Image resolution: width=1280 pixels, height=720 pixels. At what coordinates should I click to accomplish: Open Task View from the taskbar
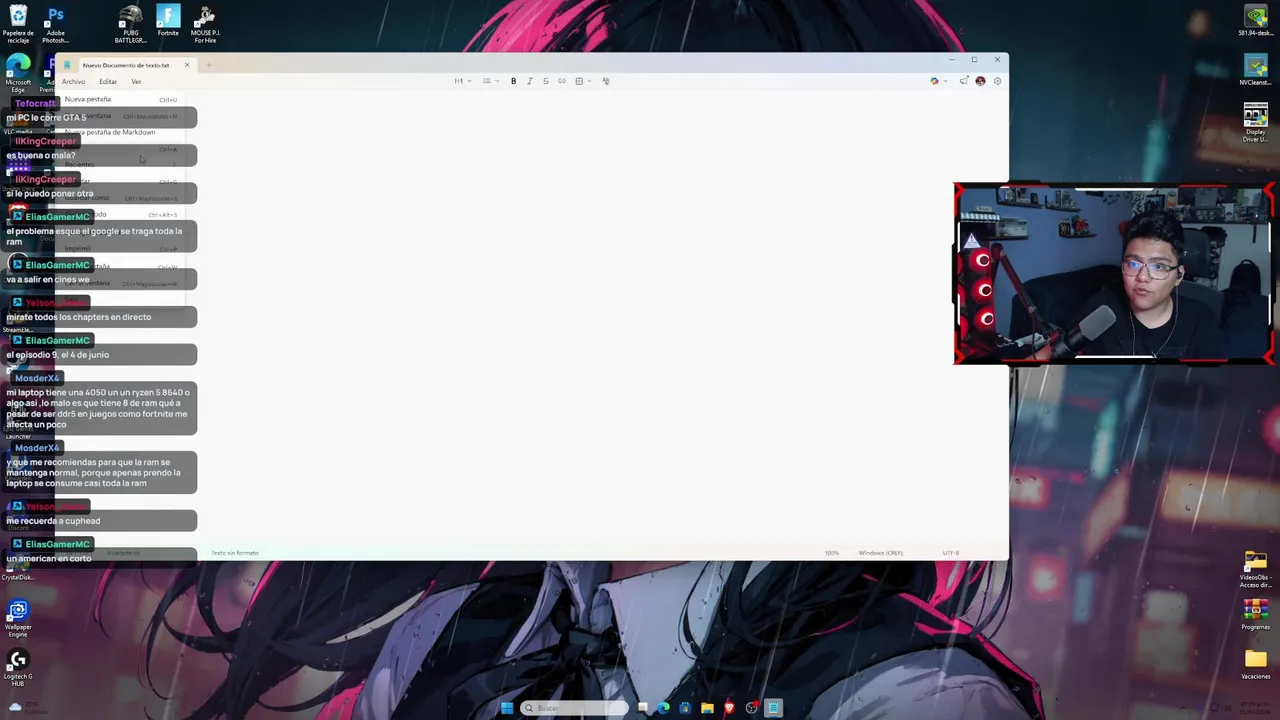[x=642, y=708]
